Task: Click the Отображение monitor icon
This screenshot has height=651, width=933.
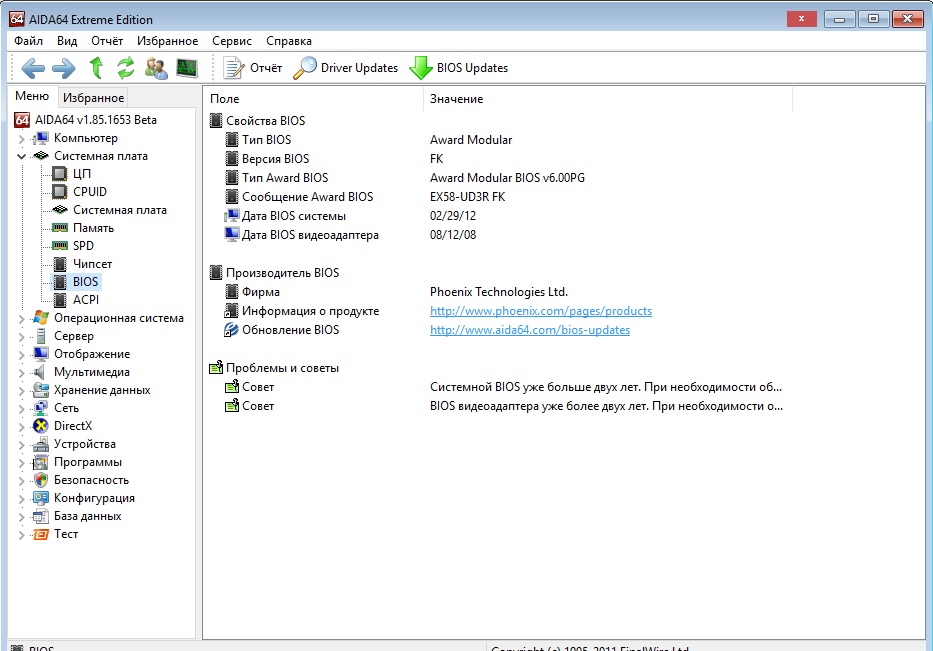Action: pyautogui.click(x=40, y=353)
